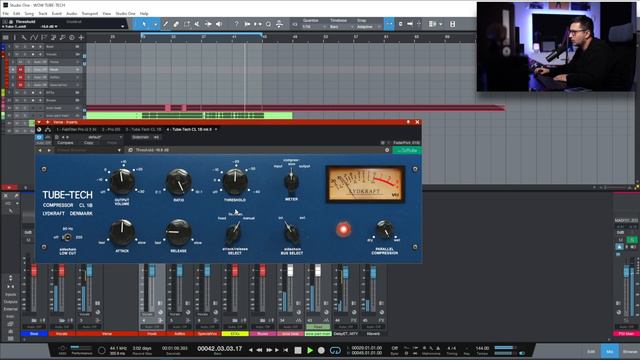Screen dimensions: 640x360
Task: Click the Add Track plus icon
Action: pyautogui.click(x=81, y=38)
